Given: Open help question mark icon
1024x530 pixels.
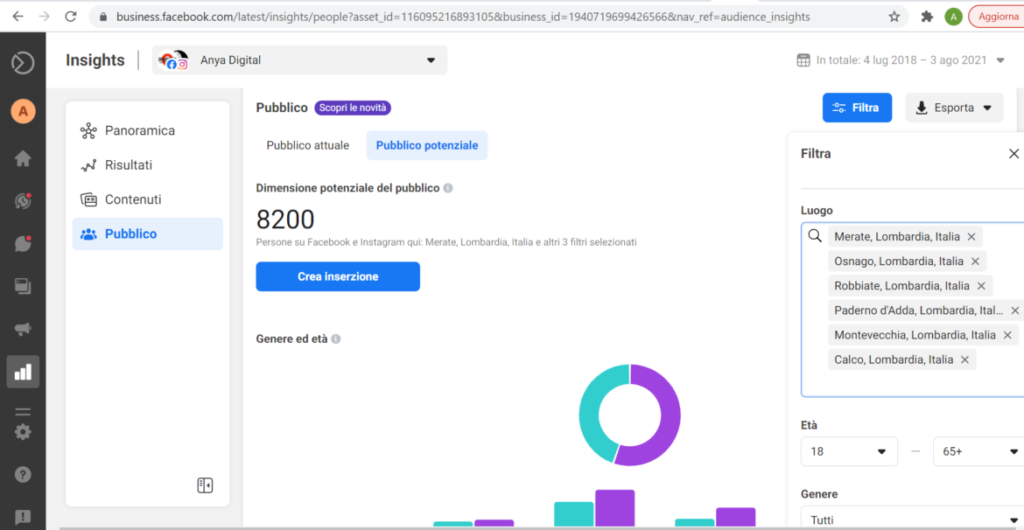Looking at the screenshot, I should [x=23, y=475].
